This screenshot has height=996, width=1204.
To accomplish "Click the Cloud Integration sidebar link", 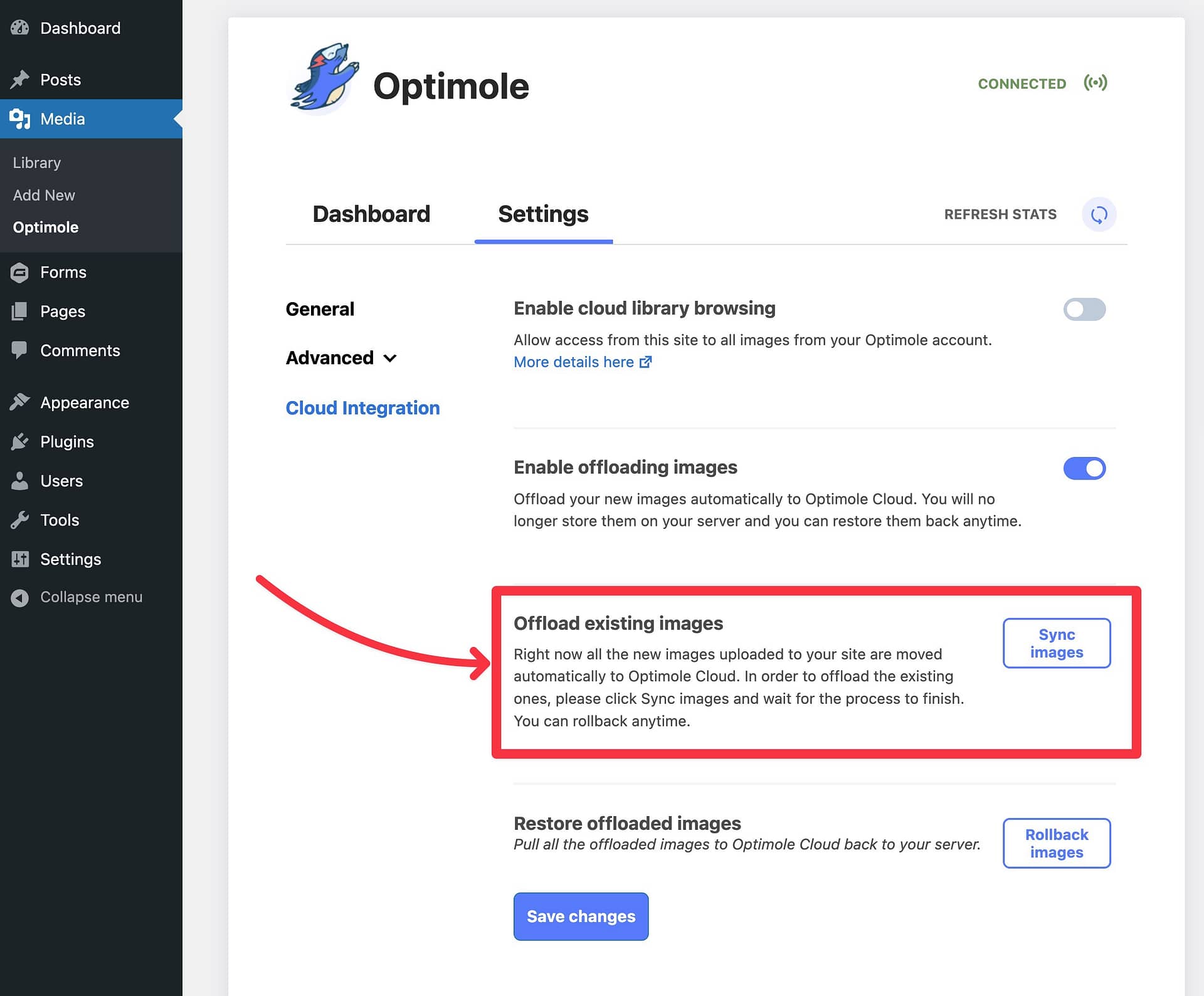I will 362,407.
